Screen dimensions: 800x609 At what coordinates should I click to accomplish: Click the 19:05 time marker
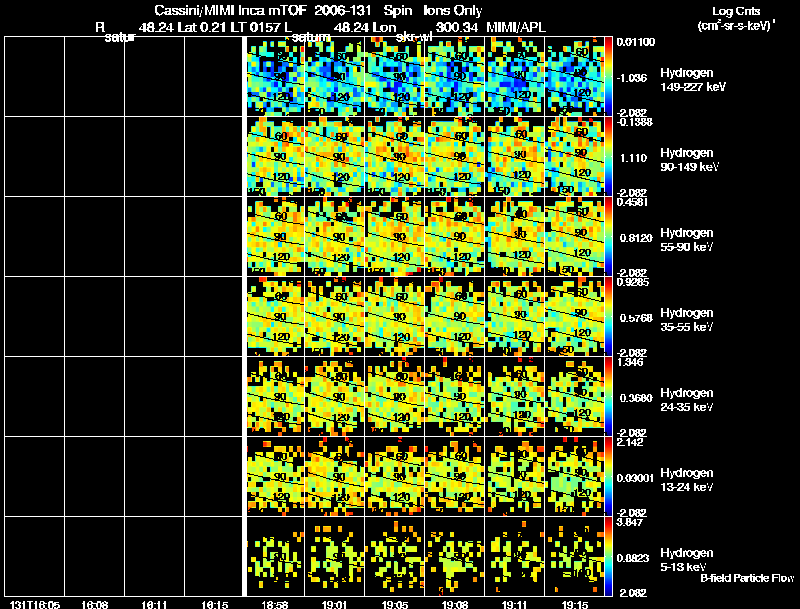pyautogui.click(x=394, y=604)
